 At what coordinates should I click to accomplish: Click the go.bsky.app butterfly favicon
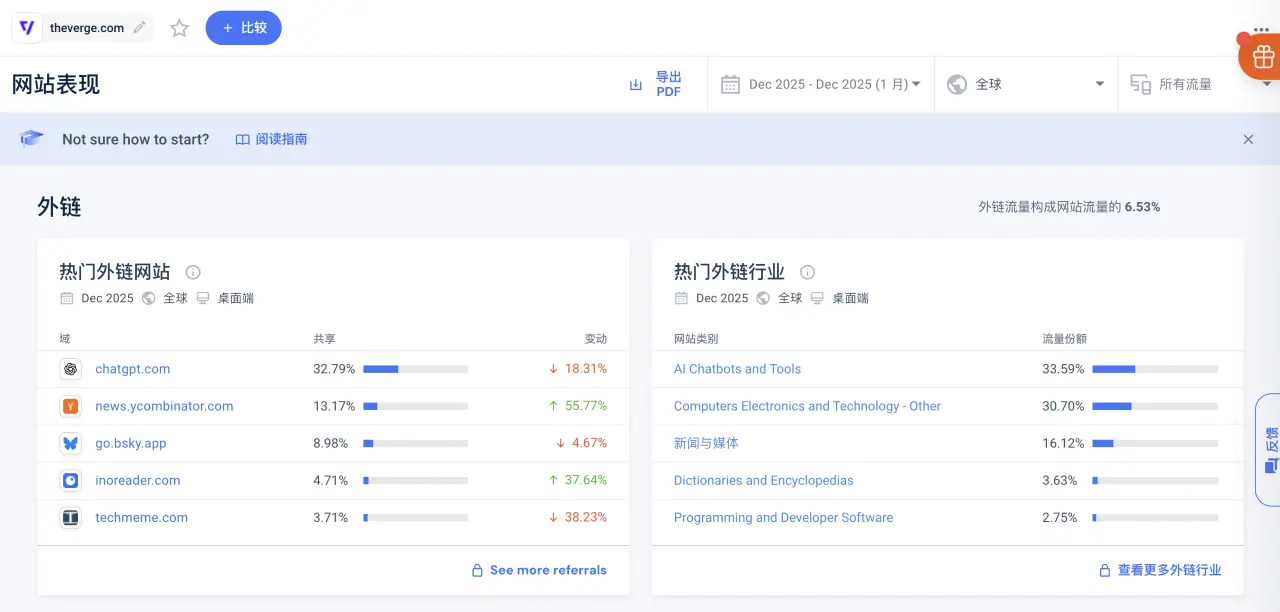[70, 443]
